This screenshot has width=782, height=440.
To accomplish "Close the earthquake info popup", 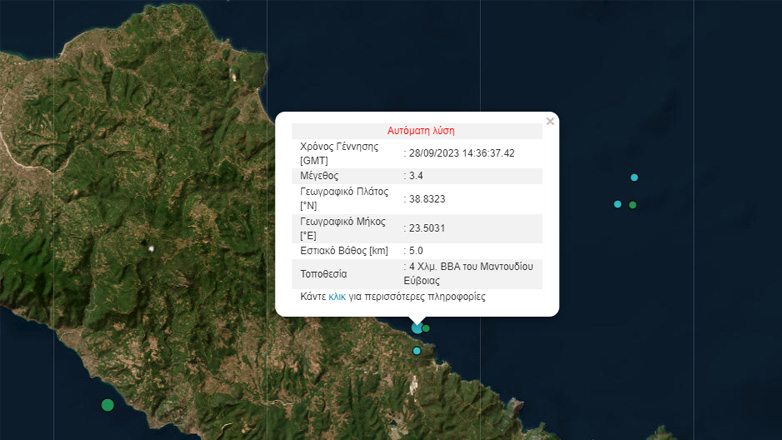I will (x=550, y=122).
